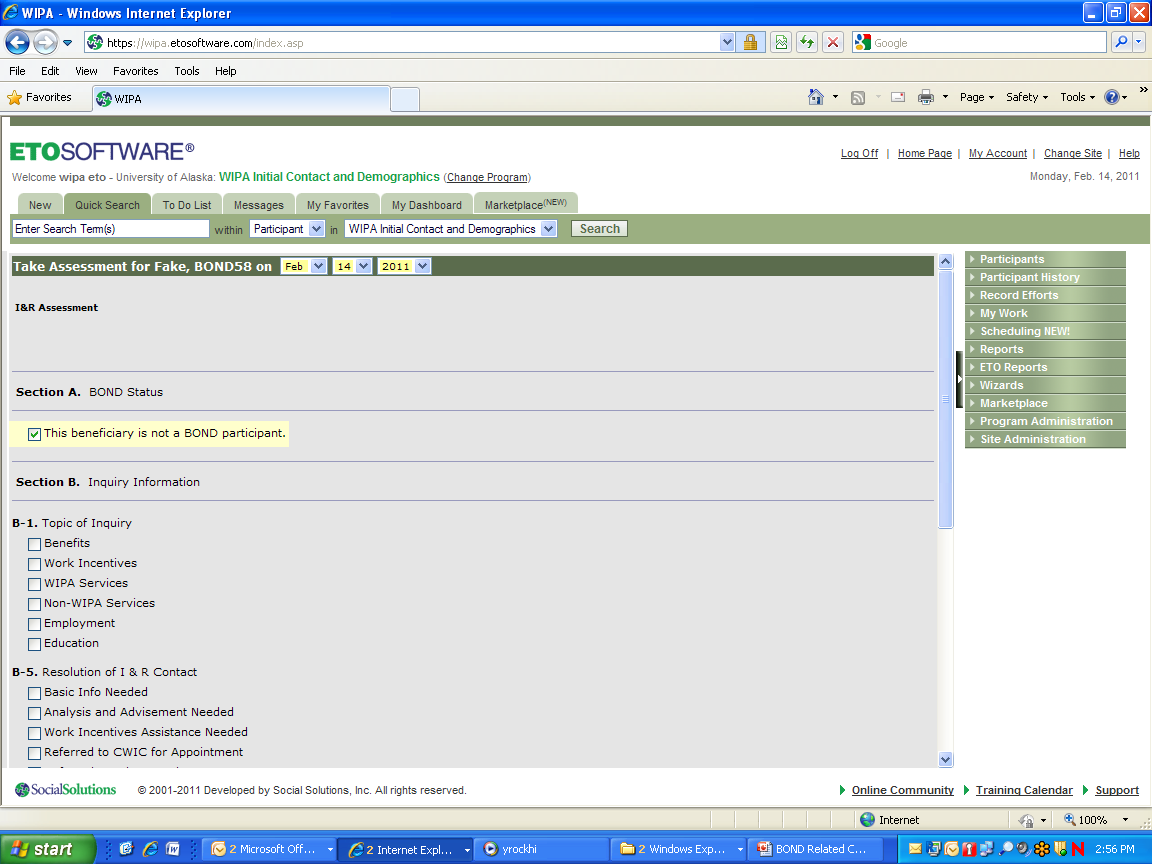Click the Google search magnifier icon

click(1121, 43)
